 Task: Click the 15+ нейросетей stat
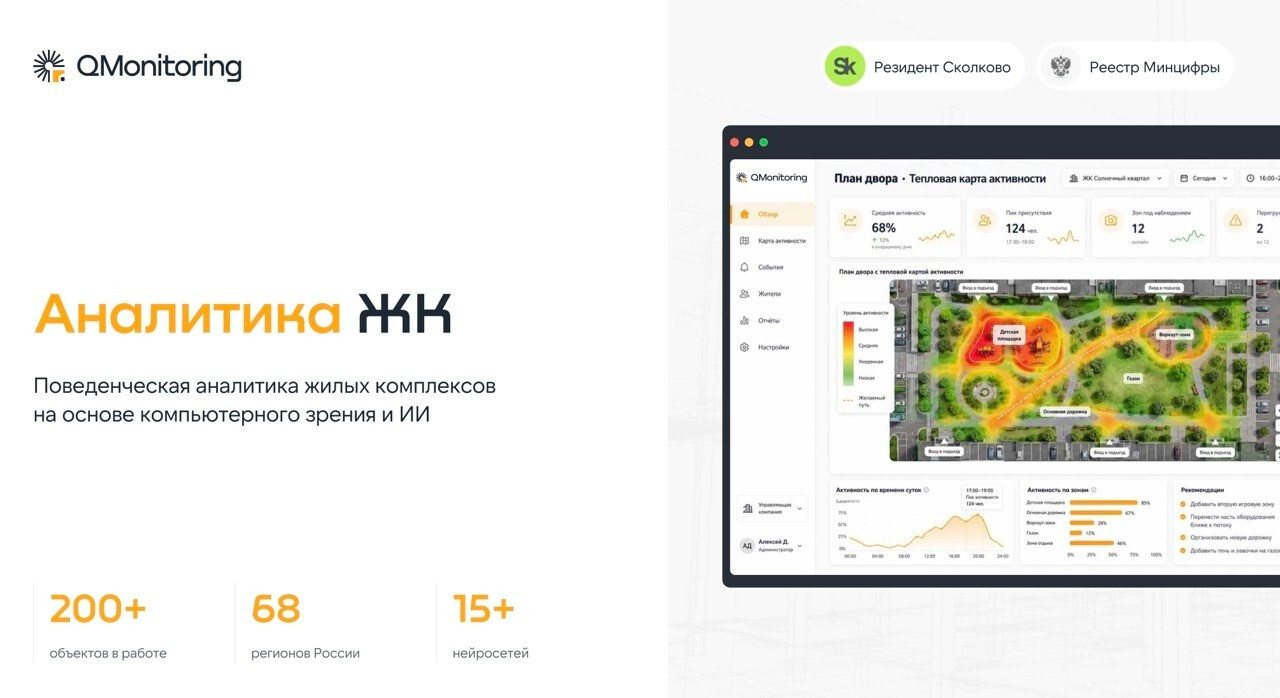pyautogui.click(x=491, y=626)
